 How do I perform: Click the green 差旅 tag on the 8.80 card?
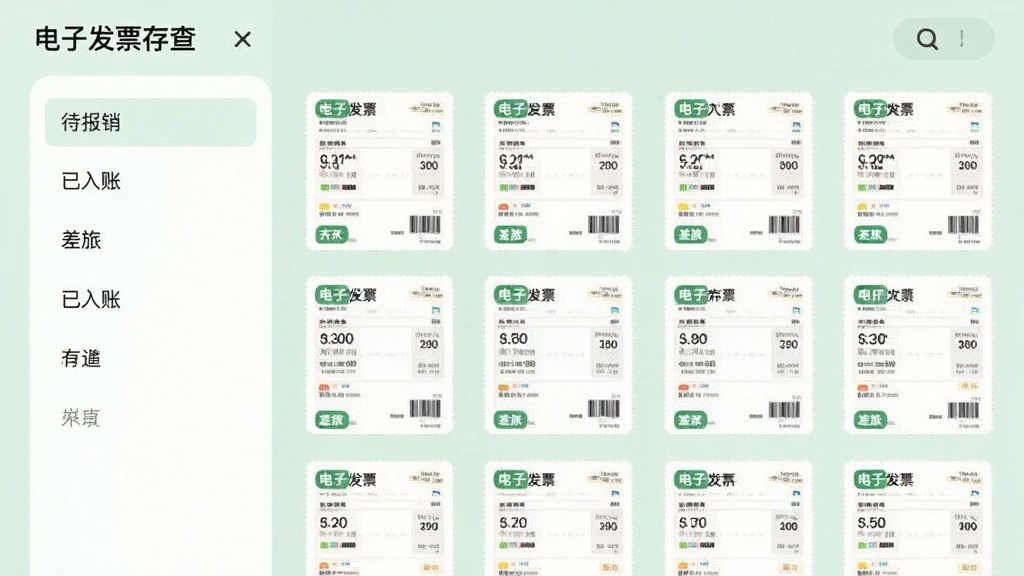(510, 419)
